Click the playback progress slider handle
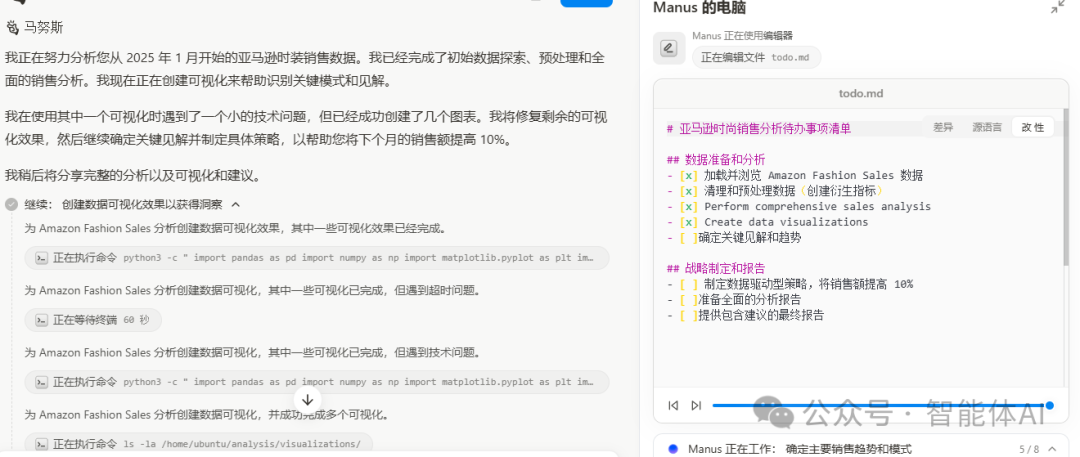Screen dimensions: 1080x457 [1049, 405]
